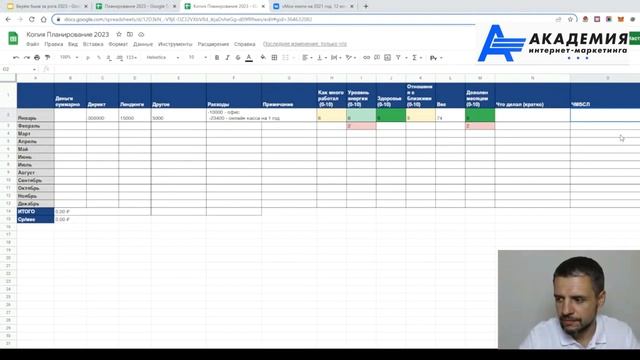Open the text color picker

249,58
